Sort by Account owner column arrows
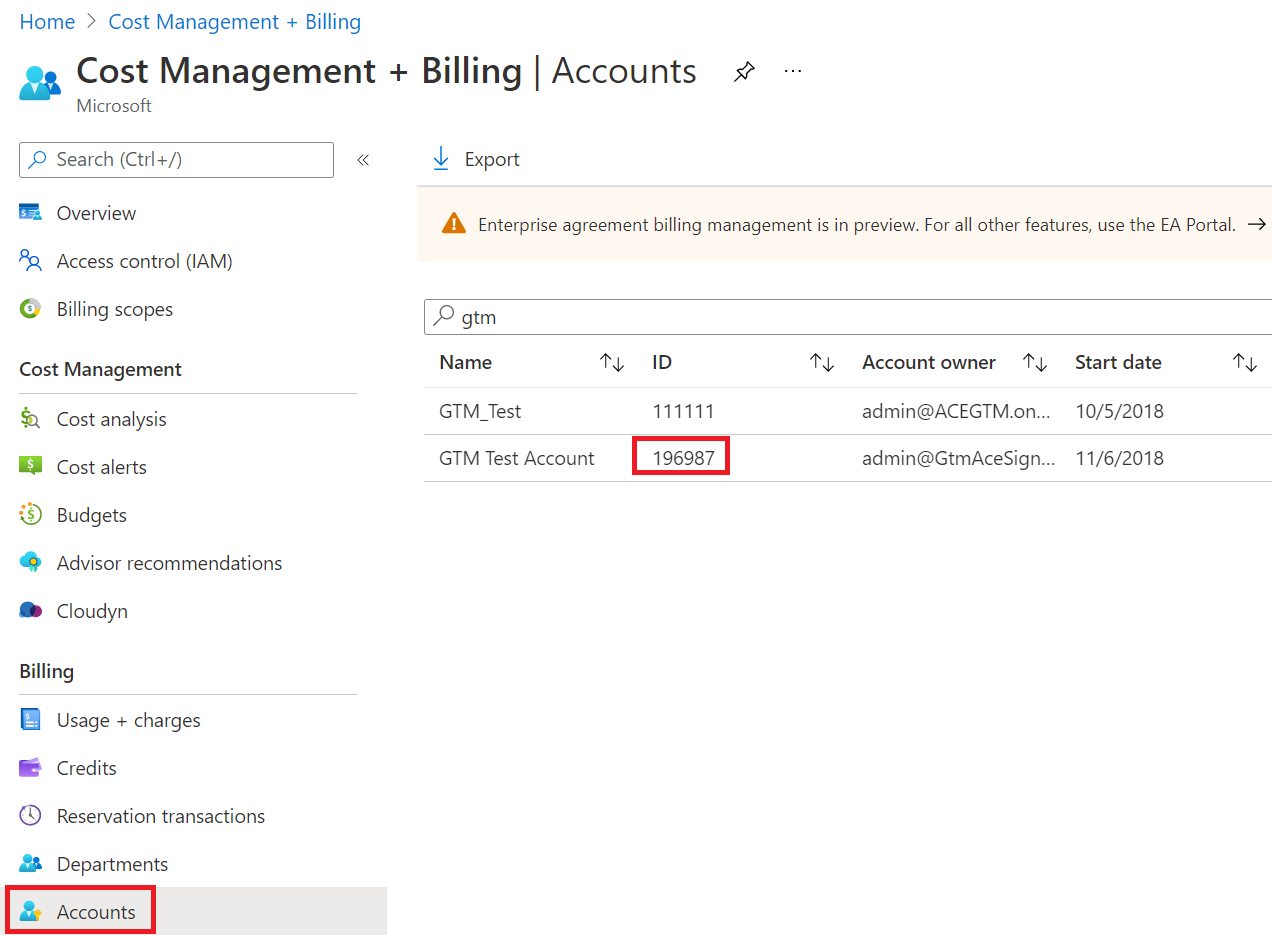This screenshot has width=1272, height=936. pos(1035,363)
